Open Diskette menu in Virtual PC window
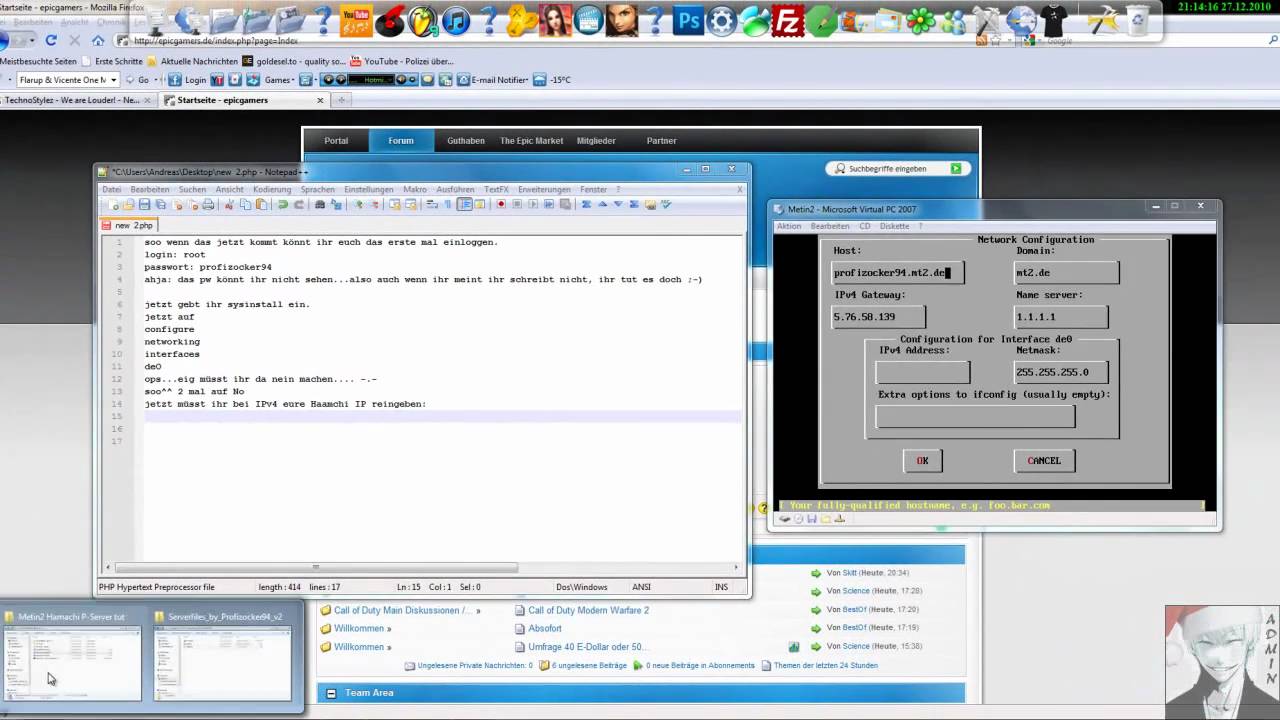Image resolution: width=1280 pixels, height=720 pixels. 894,226
